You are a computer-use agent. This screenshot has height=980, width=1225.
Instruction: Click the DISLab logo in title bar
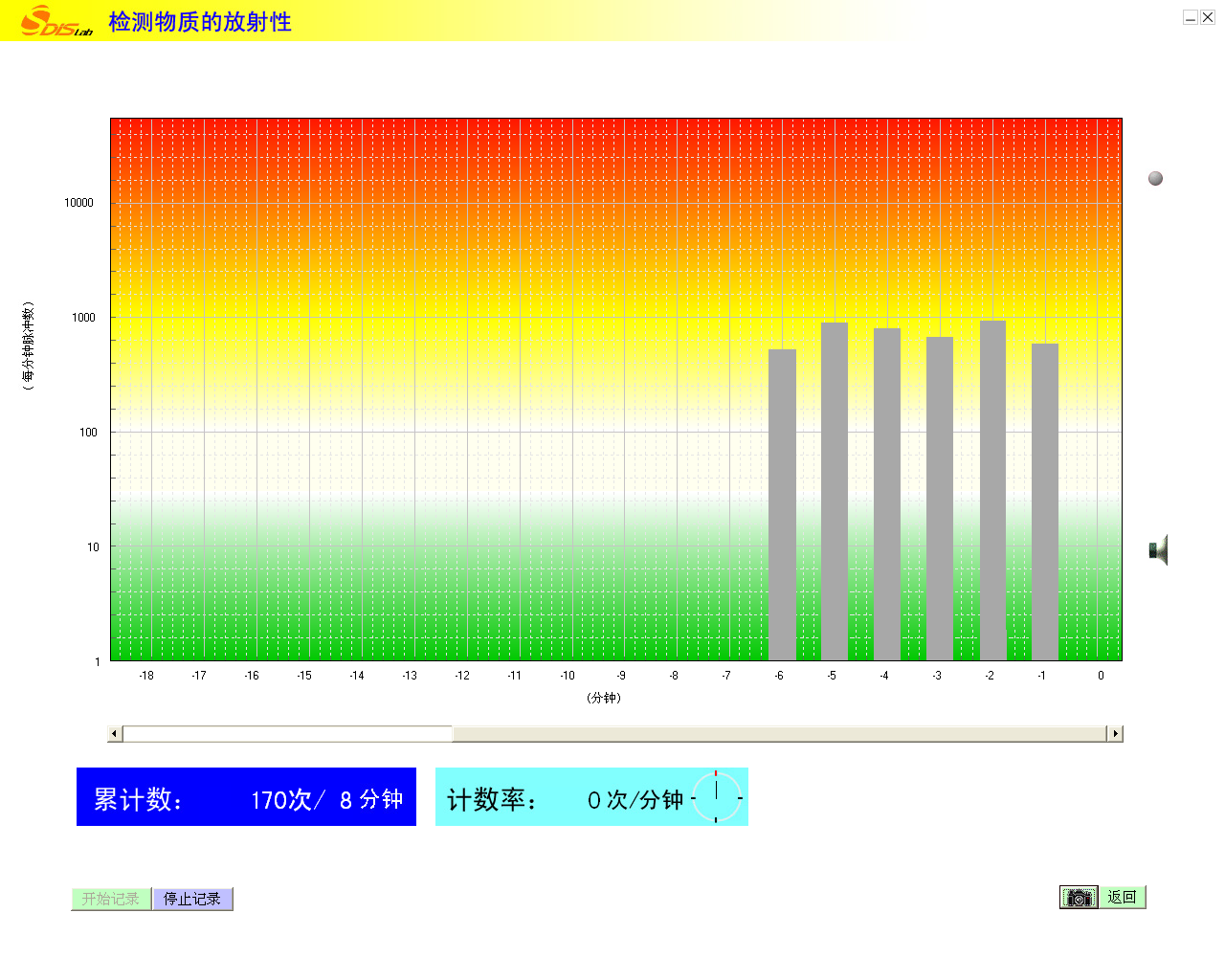click(x=56, y=21)
